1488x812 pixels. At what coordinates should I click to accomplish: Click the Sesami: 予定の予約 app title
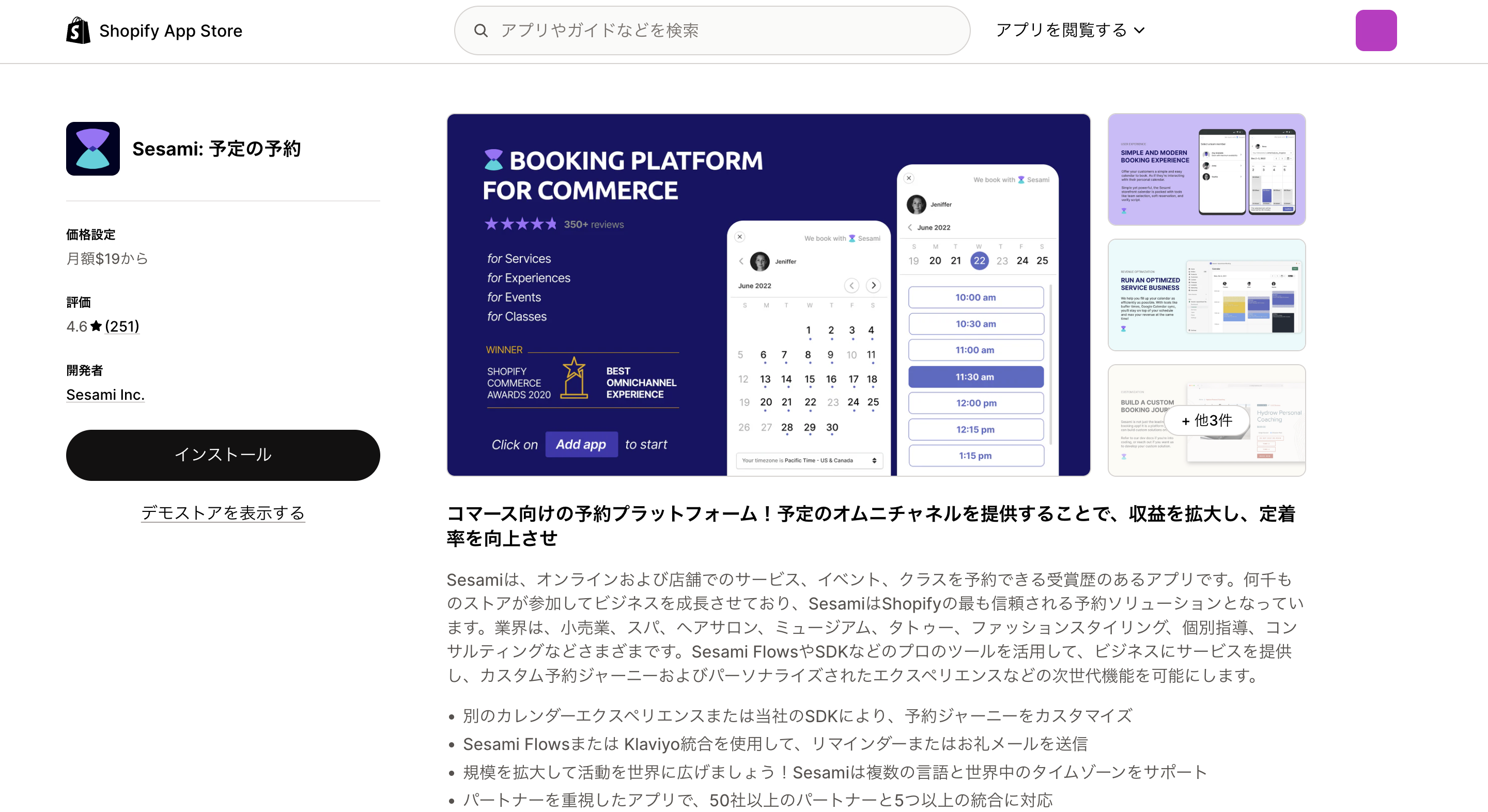click(x=216, y=149)
